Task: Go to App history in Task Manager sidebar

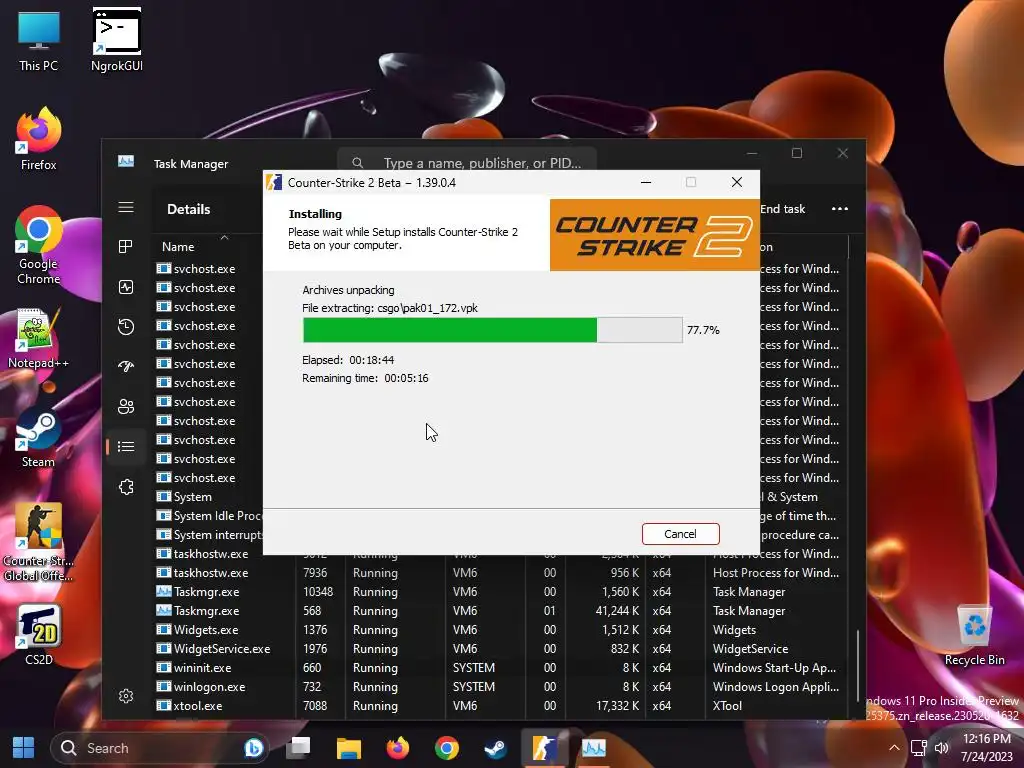Action: pos(126,327)
